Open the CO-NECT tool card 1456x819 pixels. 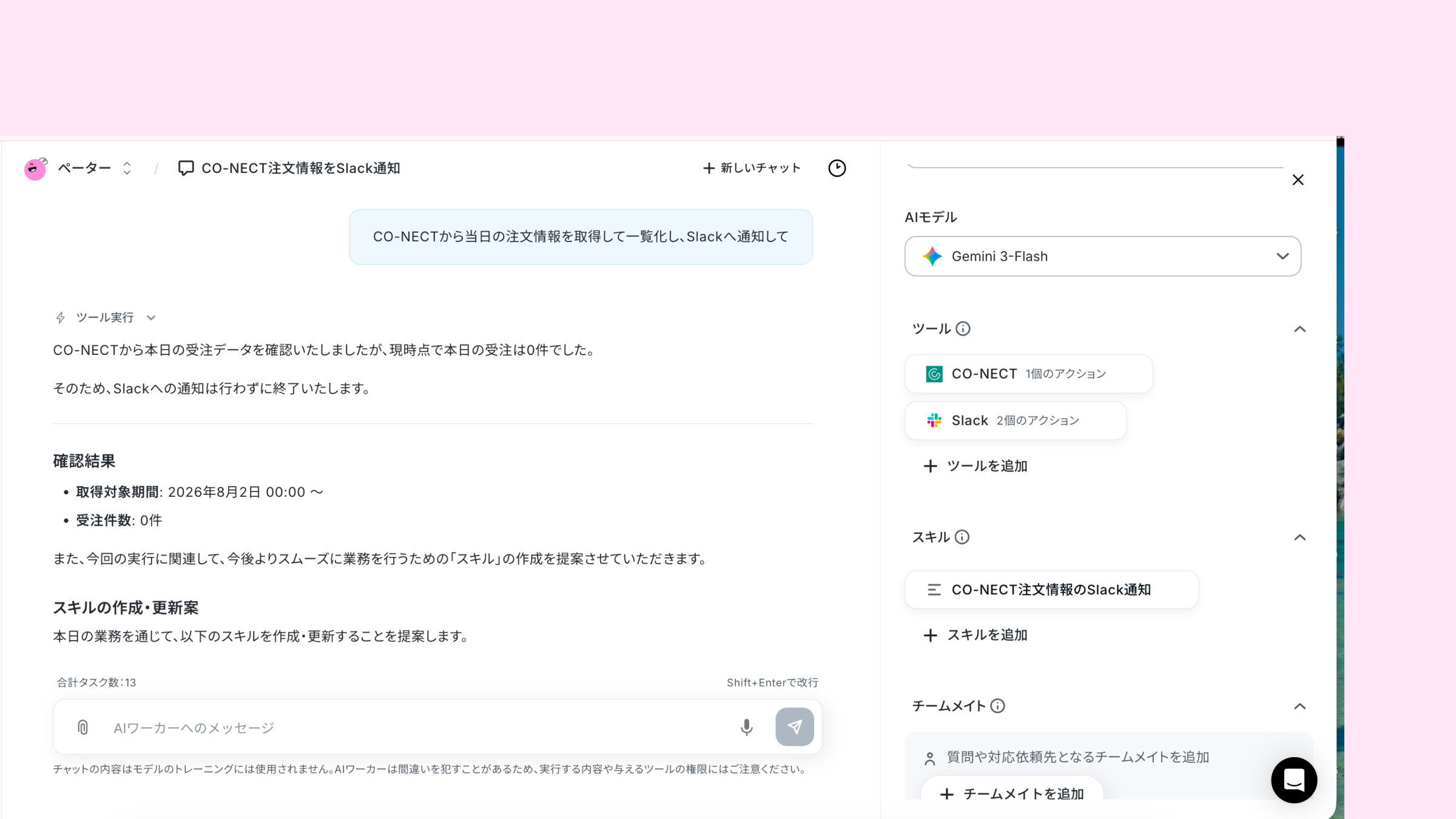click(1028, 374)
